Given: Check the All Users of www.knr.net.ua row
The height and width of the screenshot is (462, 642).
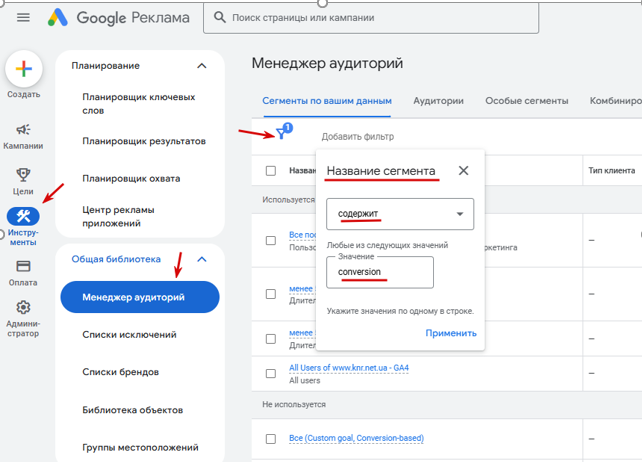Looking at the screenshot, I should pyautogui.click(x=271, y=374).
